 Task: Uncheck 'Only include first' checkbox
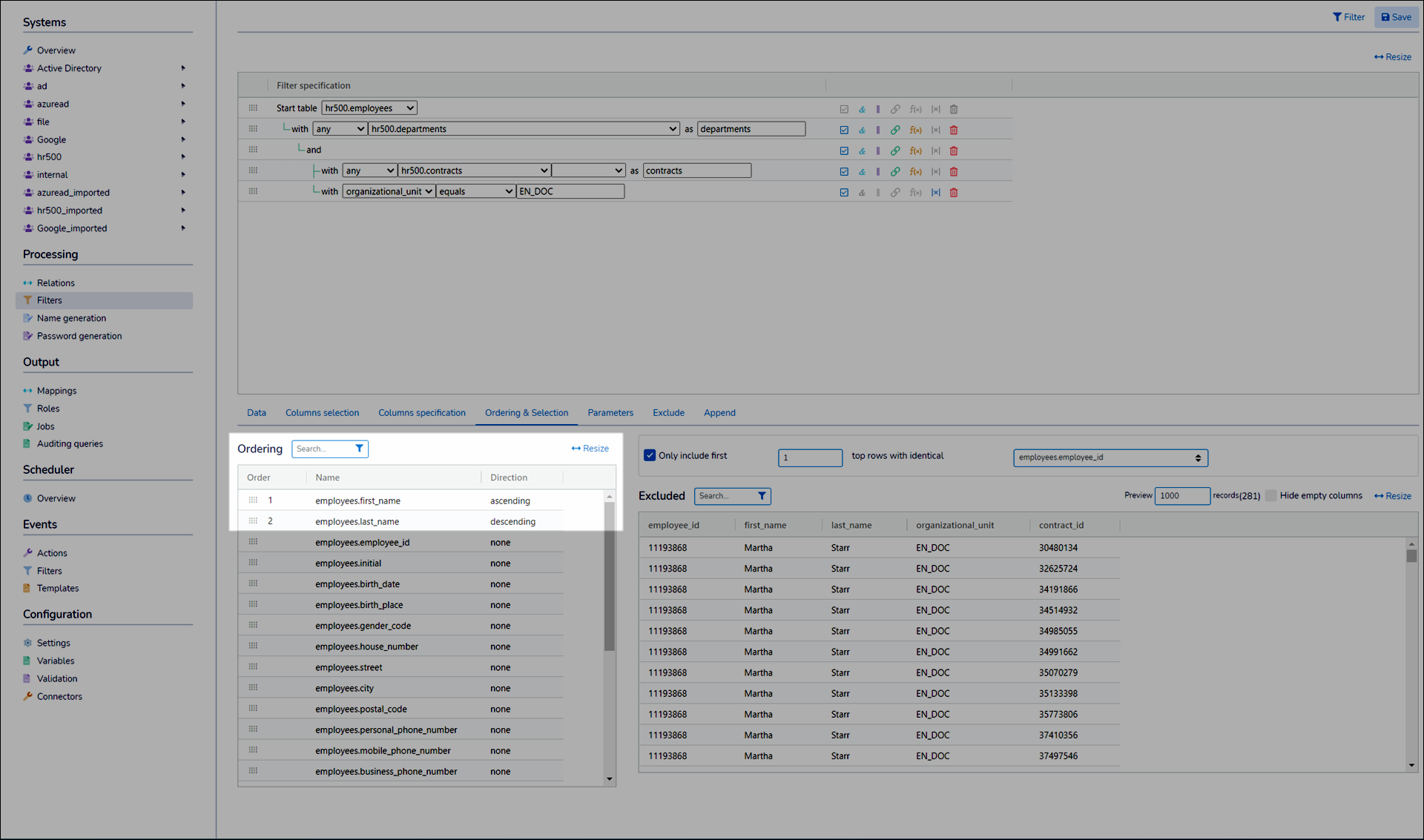(x=650, y=455)
